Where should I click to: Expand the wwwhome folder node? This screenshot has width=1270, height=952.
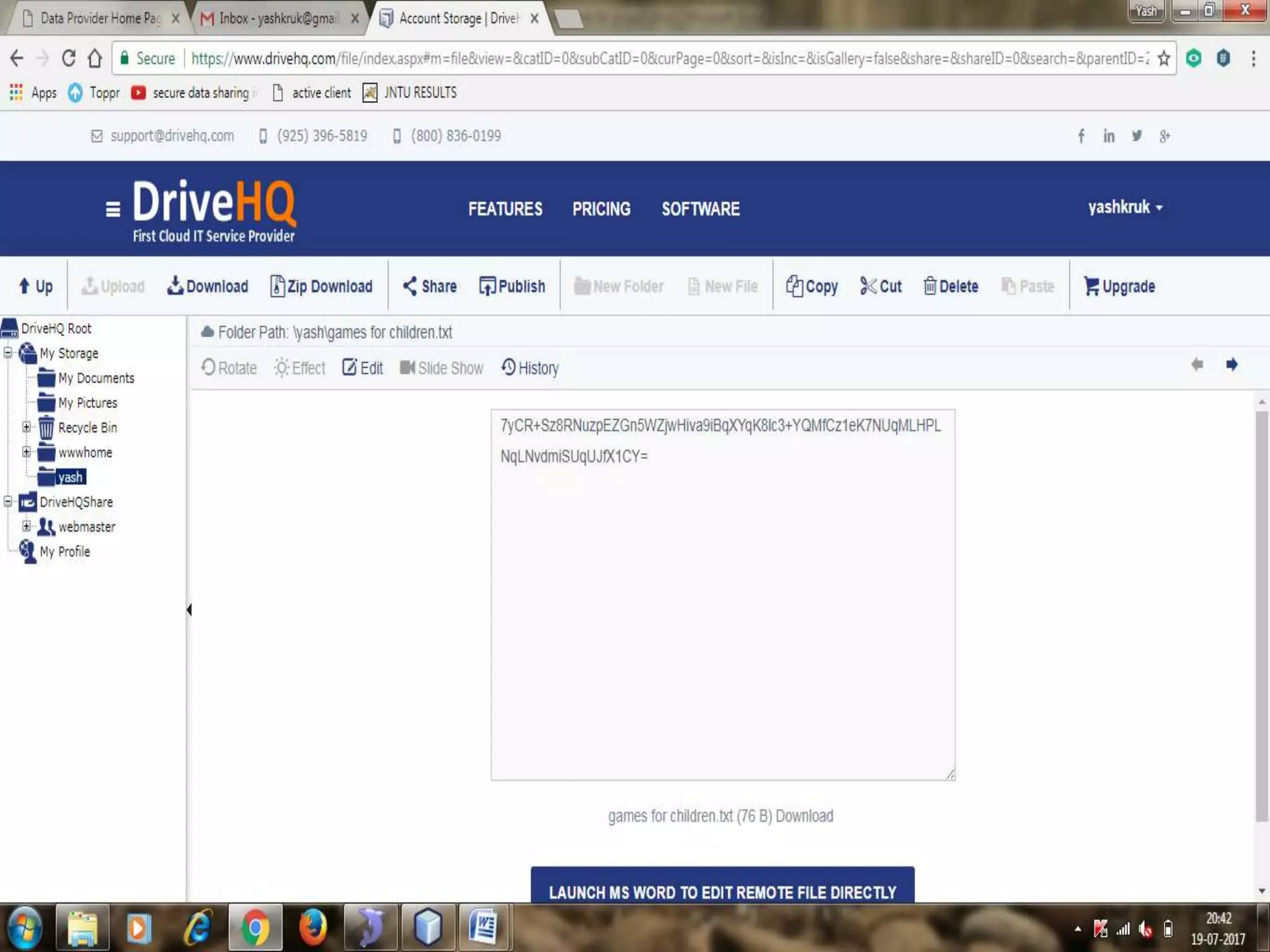coord(26,452)
